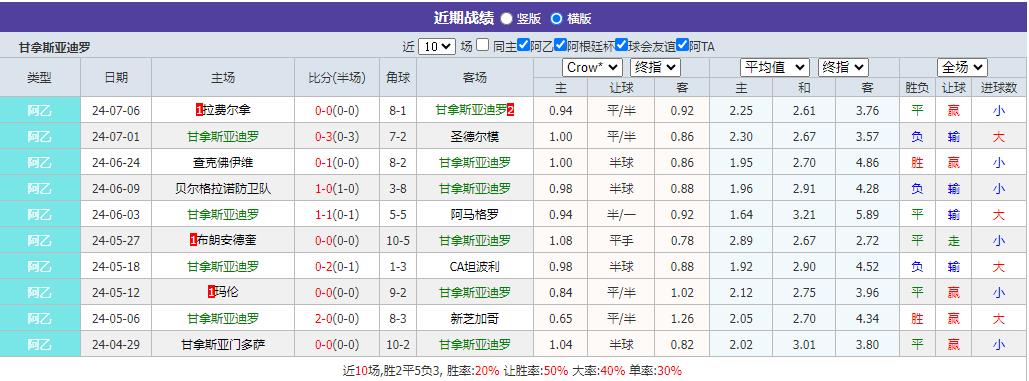1029x381 pixels.
Task: Click home odds 0.65 on 24-05-06 row
Action: pyautogui.click(x=560, y=319)
